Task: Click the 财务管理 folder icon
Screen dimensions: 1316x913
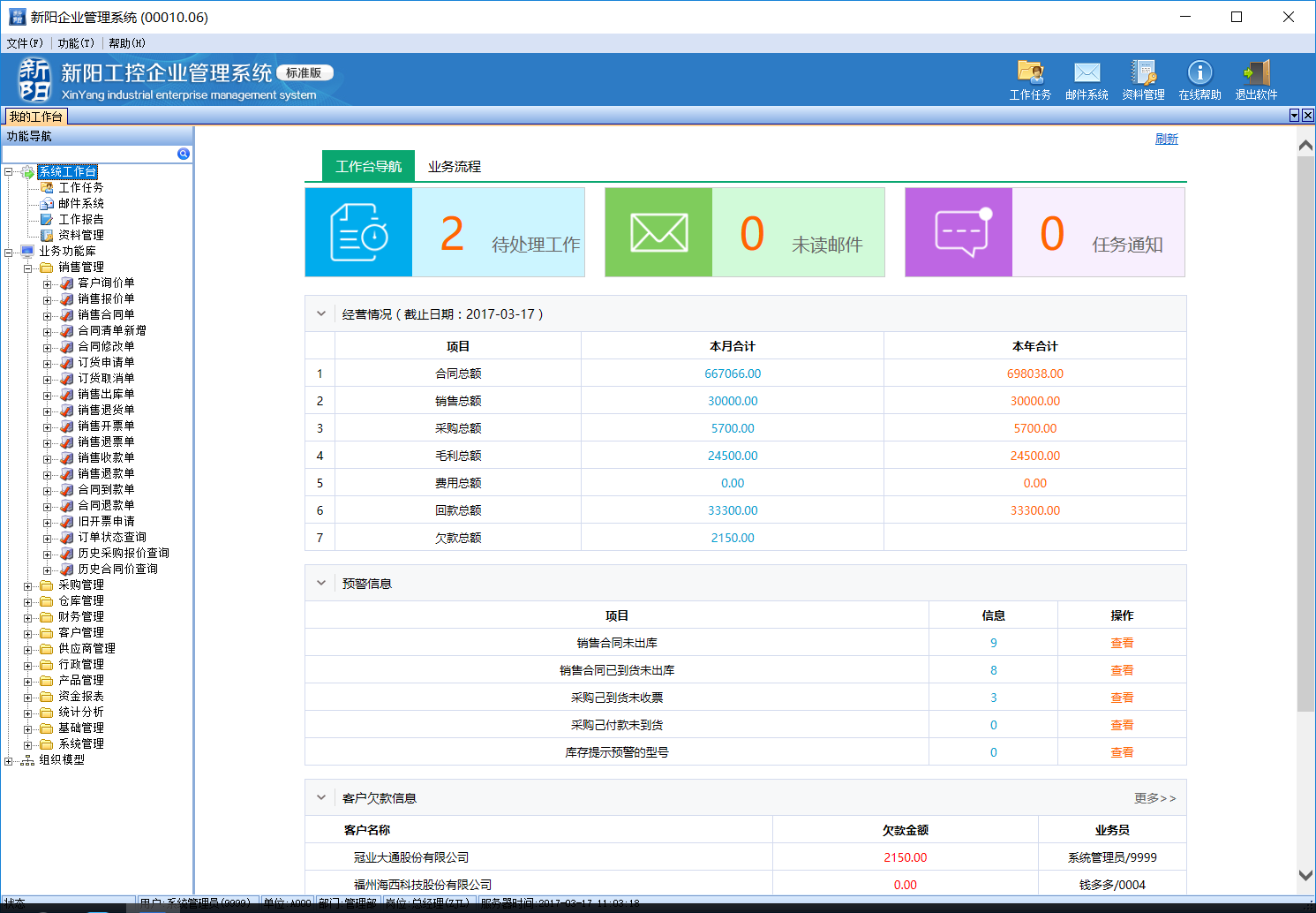Action: pos(47,616)
